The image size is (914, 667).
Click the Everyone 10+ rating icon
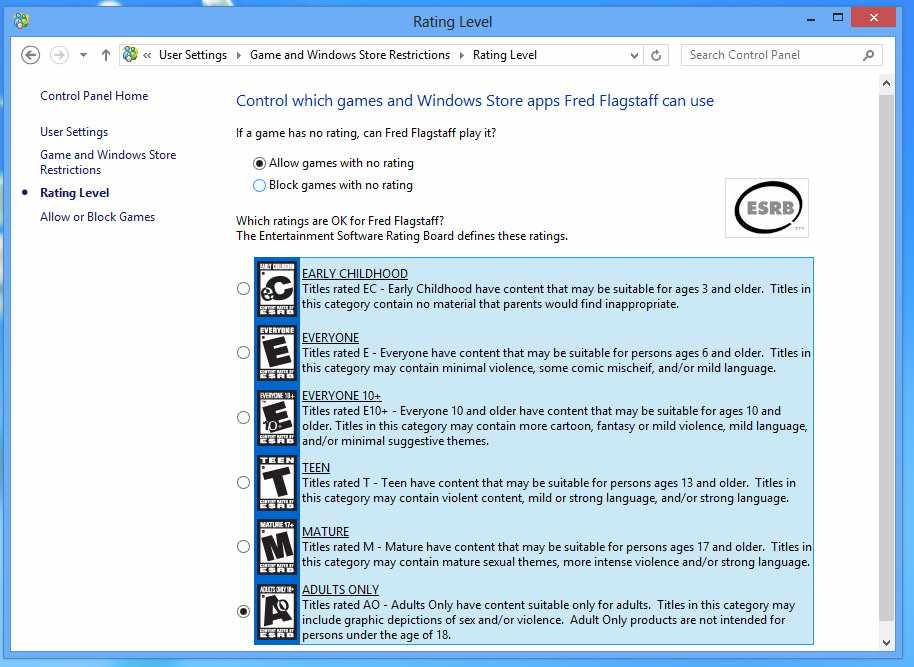click(277, 417)
